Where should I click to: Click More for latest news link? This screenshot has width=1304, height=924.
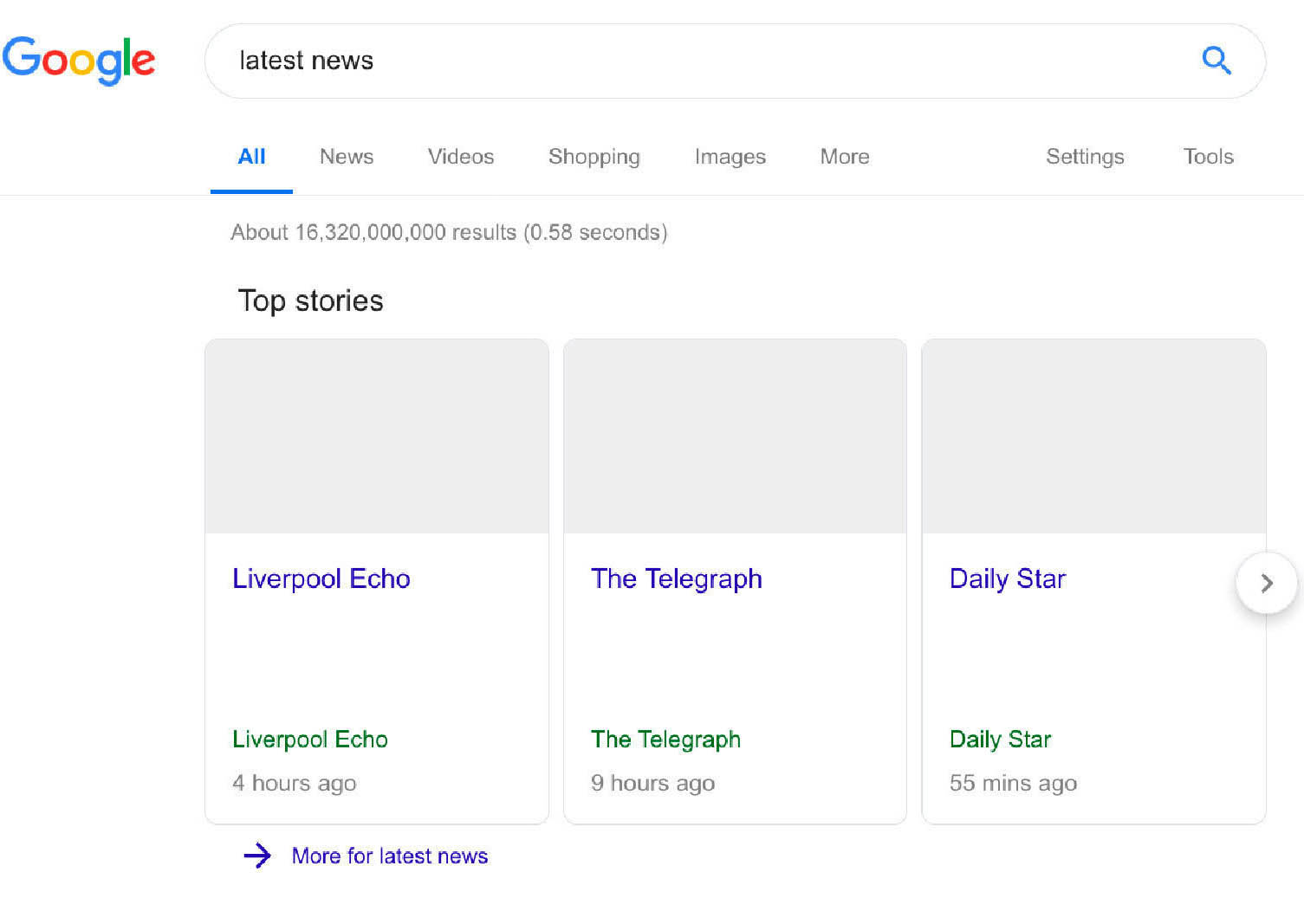pyautogui.click(x=389, y=856)
